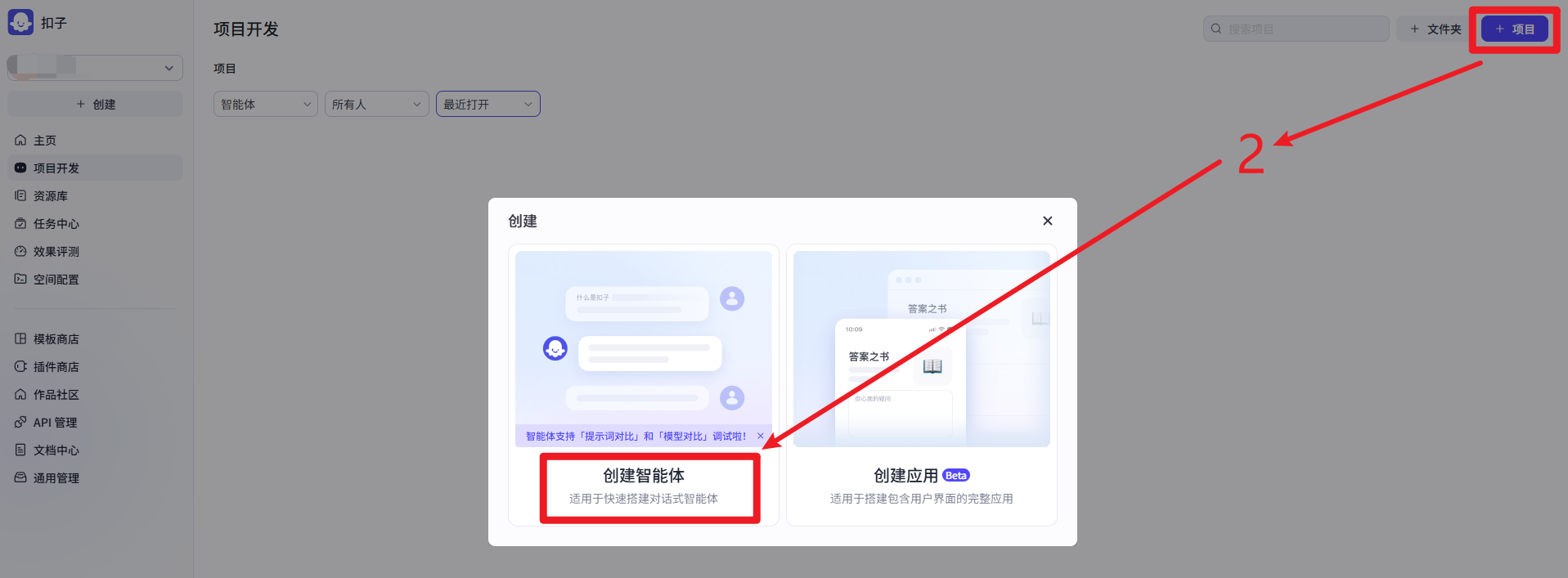Open the 任务中心 task center icon
The height and width of the screenshot is (578, 1568).
(20, 224)
